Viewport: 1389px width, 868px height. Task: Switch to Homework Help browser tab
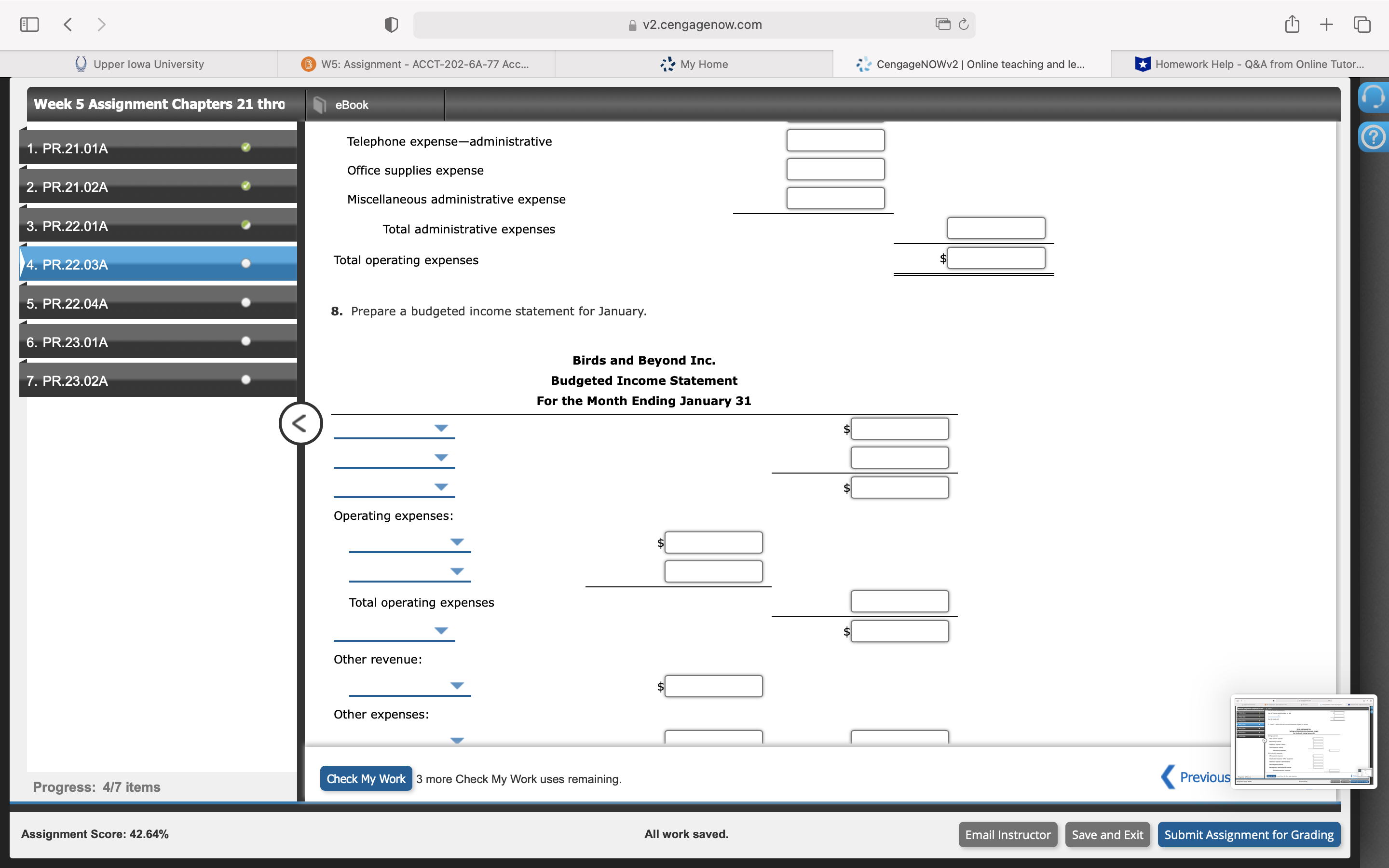1250,64
